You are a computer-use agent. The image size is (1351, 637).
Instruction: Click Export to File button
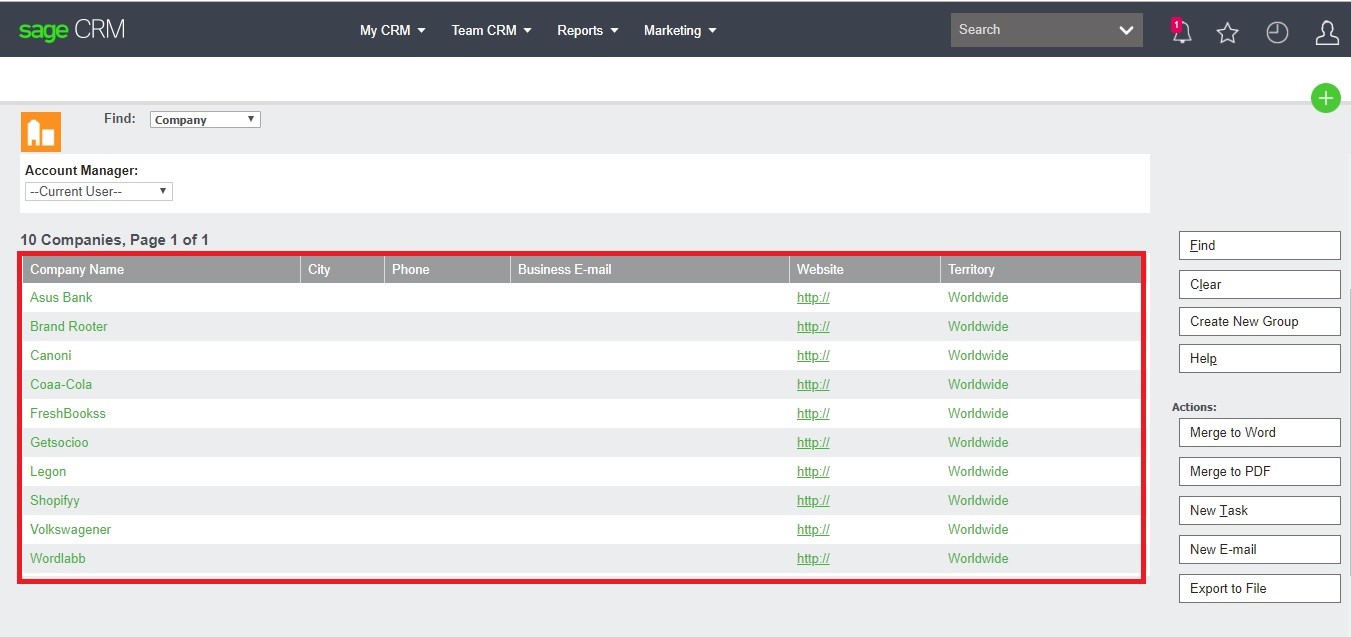point(1259,588)
